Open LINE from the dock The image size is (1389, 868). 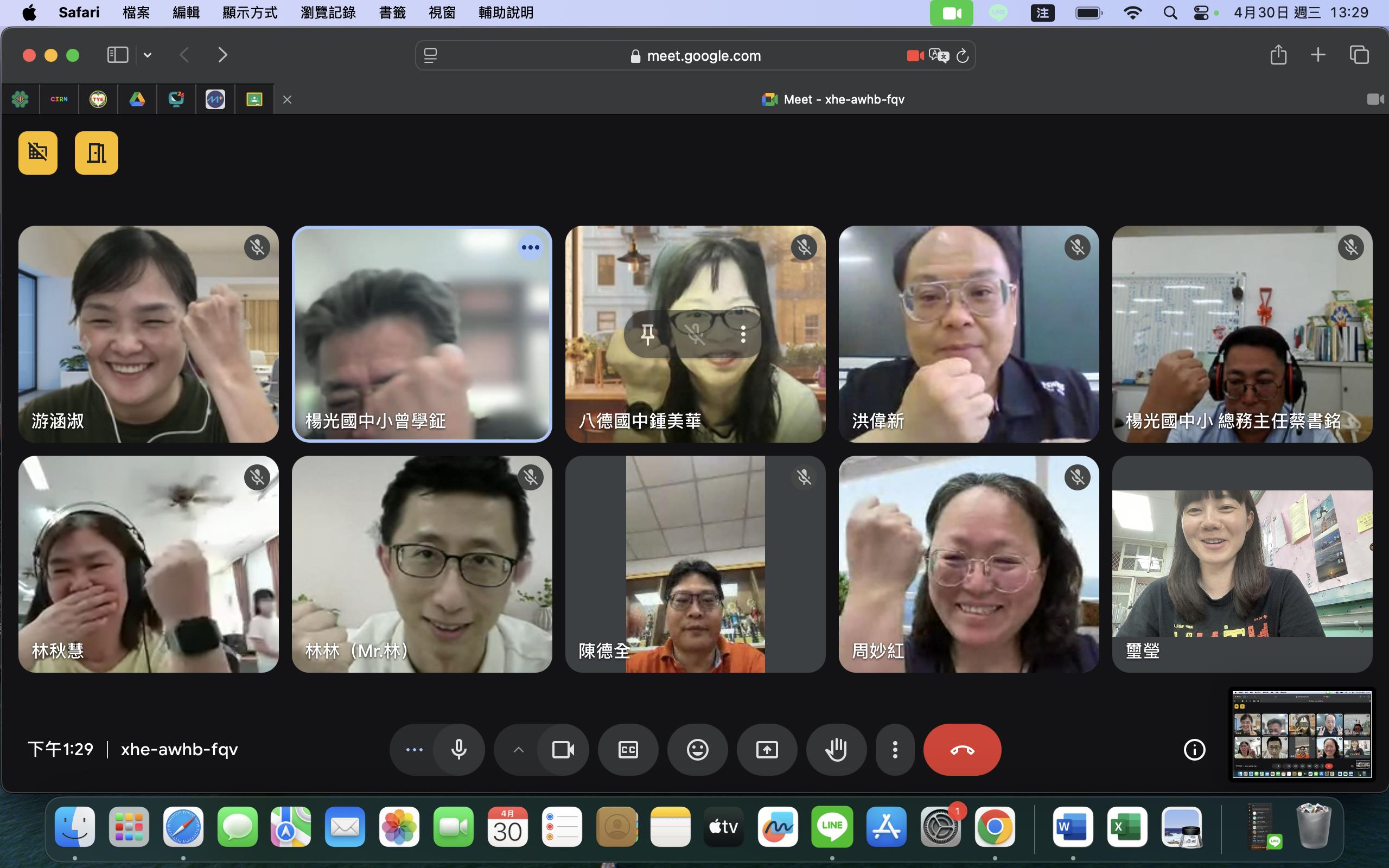(832, 827)
